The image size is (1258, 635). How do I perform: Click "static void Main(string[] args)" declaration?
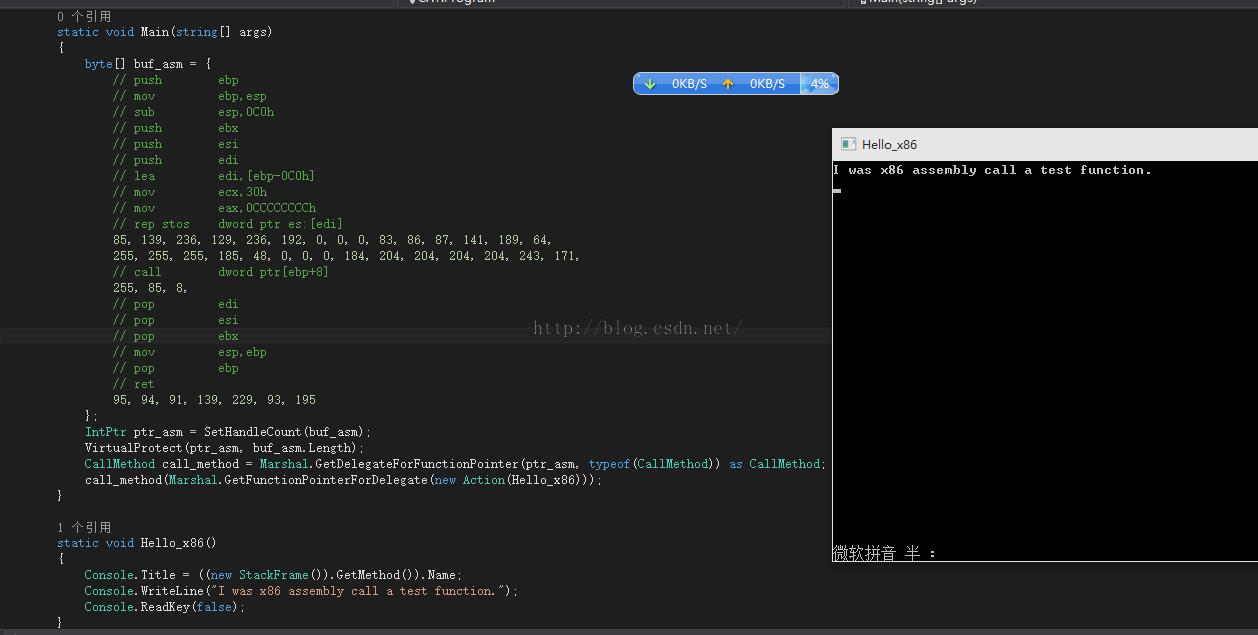(x=165, y=32)
